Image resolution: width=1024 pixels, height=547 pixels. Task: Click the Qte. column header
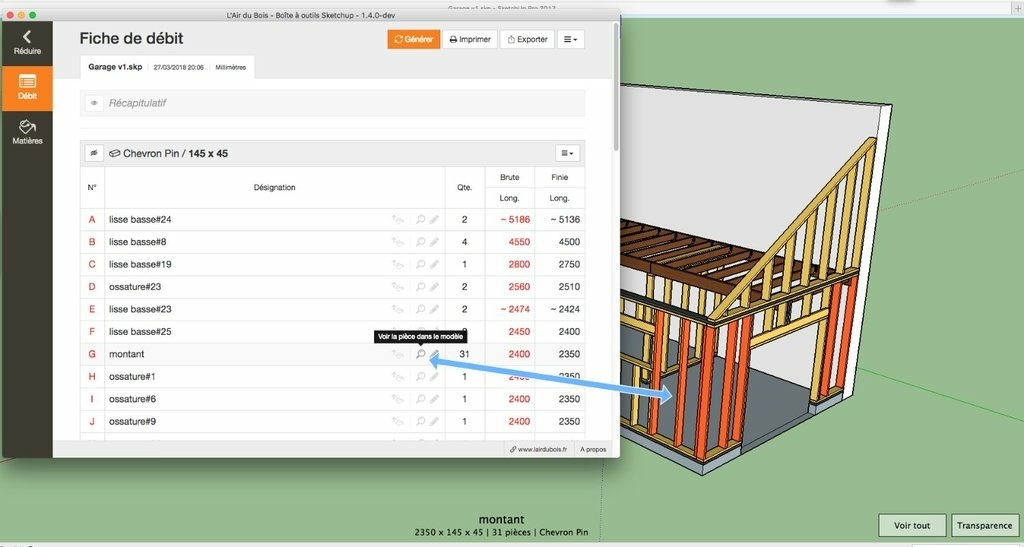[x=464, y=187]
